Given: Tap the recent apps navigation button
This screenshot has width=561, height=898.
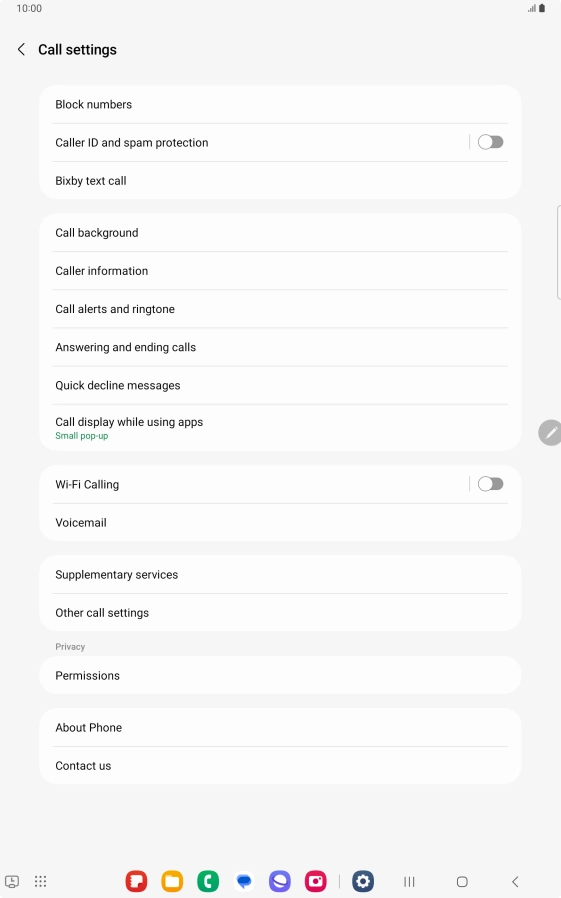Looking at the screenshot, I should click(409, 881).
